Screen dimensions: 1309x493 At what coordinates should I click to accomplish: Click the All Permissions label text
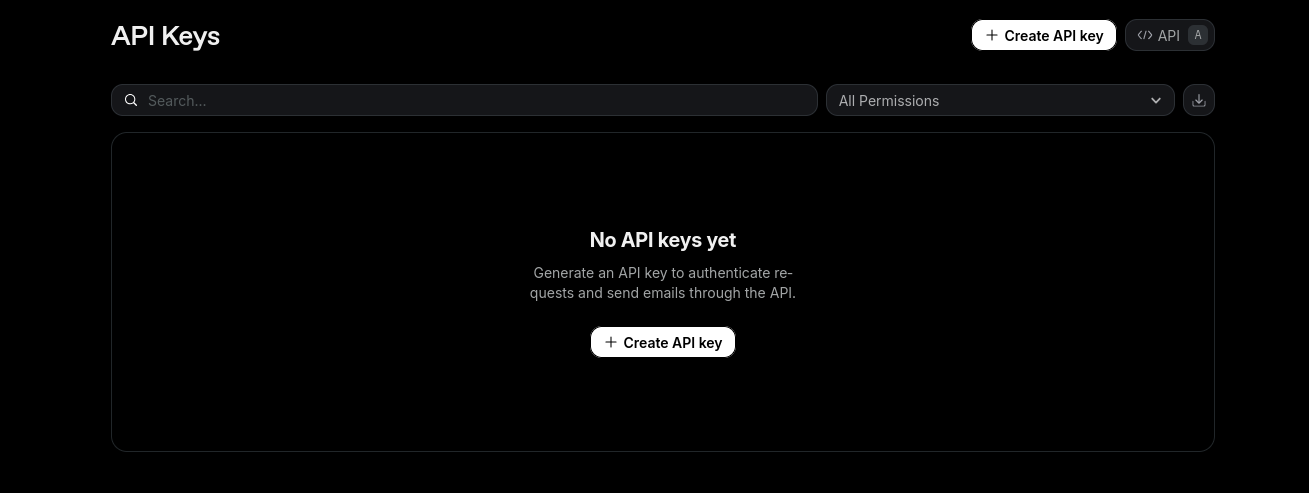click(x=888, y=100)
